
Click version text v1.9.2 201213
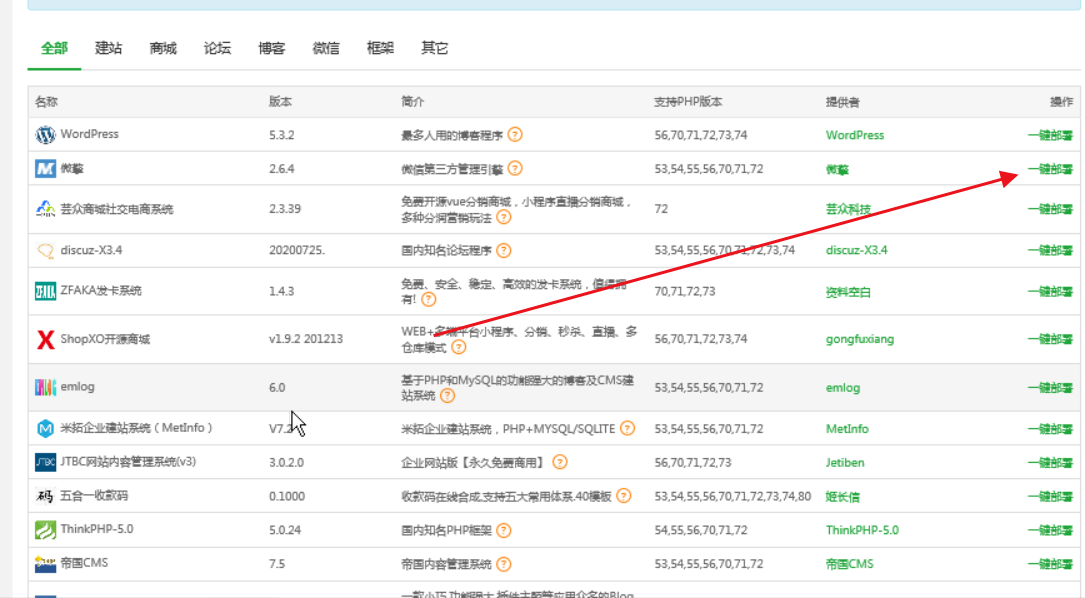click(x=306, y=339)
